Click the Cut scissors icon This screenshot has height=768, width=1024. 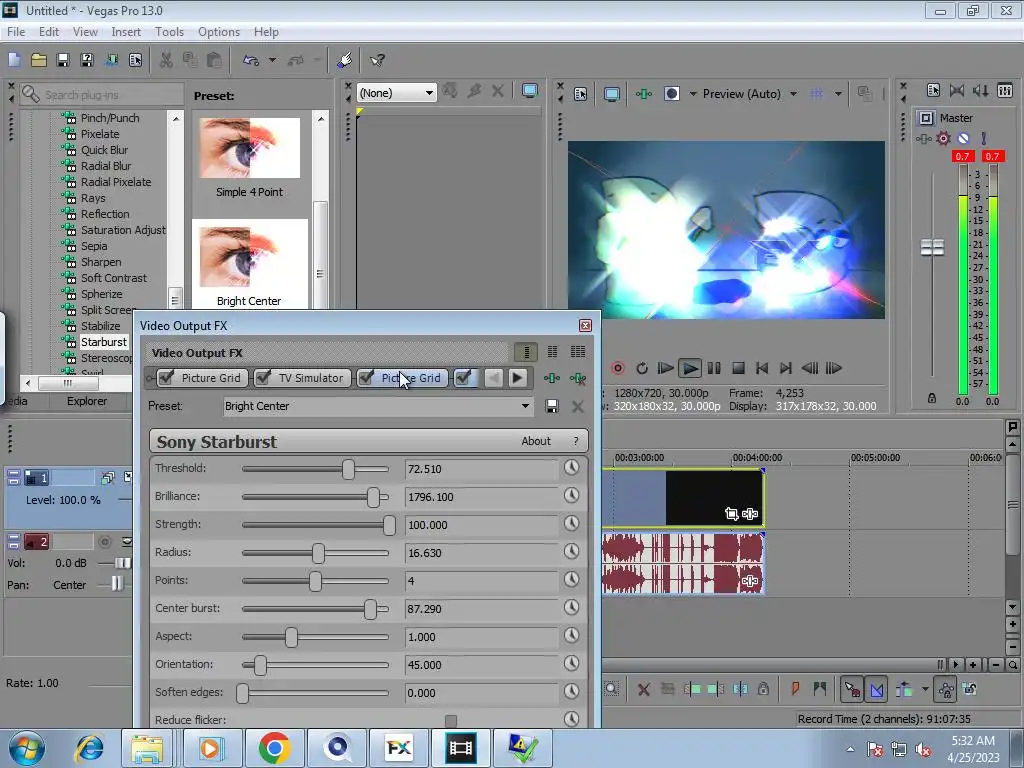[x=166, y=60]
